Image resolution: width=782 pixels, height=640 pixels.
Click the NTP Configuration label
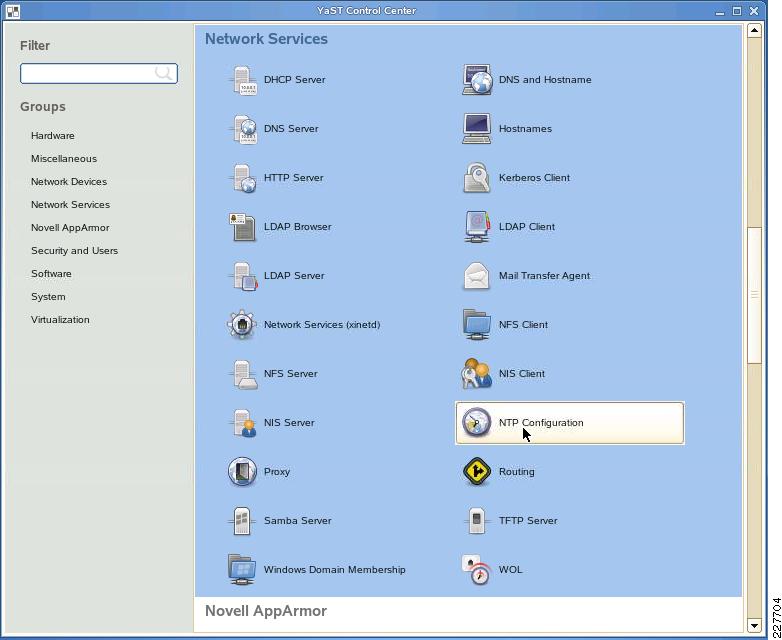pyautogui.click(x=541, y=423)
